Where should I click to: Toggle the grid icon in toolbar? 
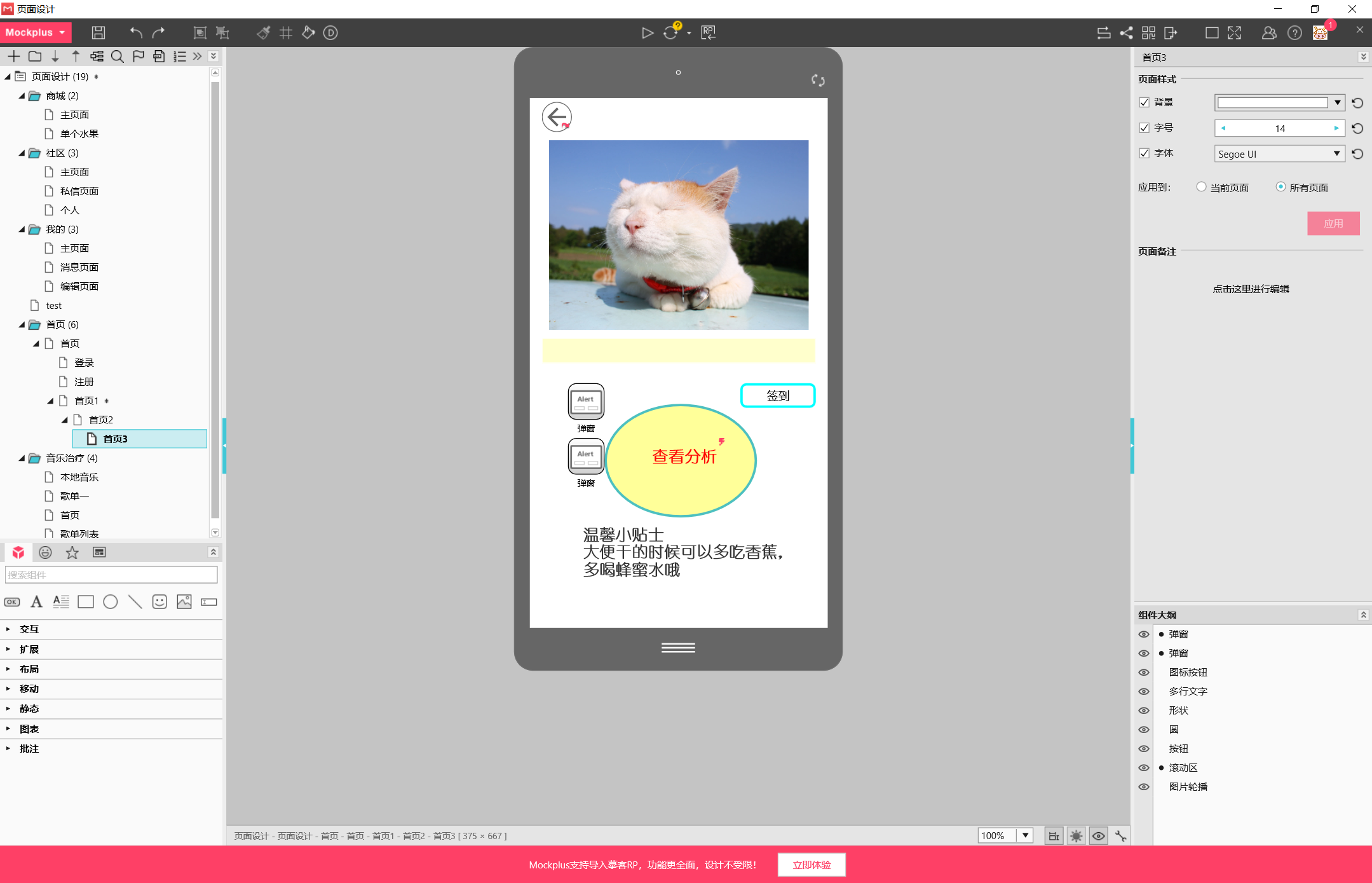pos(286,32)
